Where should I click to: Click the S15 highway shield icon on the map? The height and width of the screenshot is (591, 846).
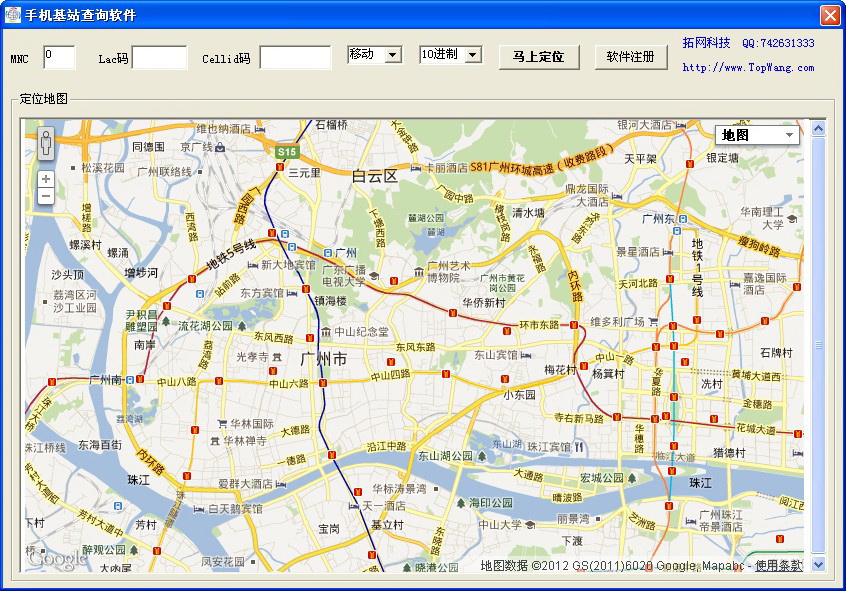tap(286, 153)
